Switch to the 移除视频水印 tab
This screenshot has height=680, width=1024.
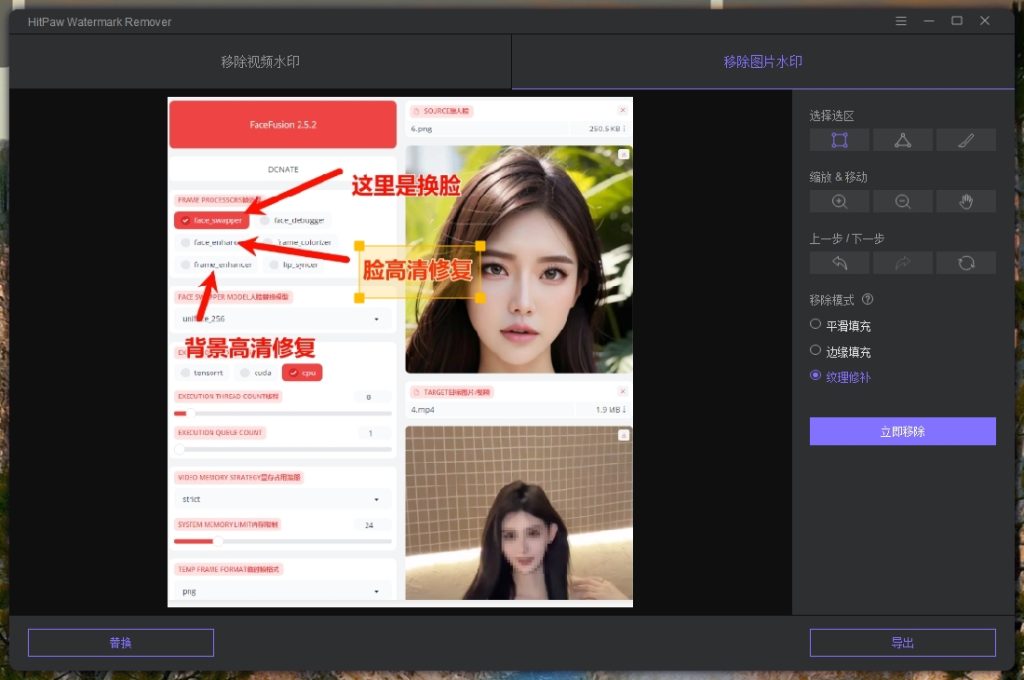(x=260, y=61)
